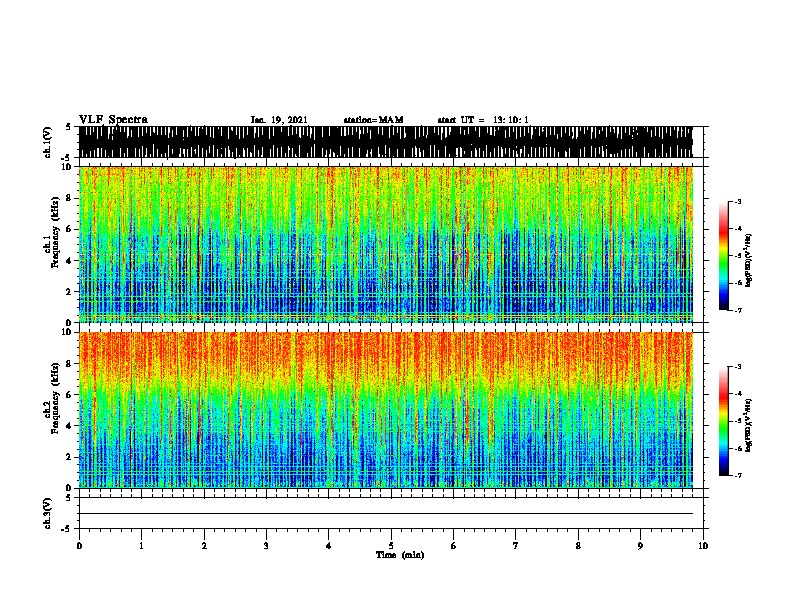Click the "8" kHz tick on ch.1 frequency axis
Screen dimensions: 792x612
pos(70,198)
